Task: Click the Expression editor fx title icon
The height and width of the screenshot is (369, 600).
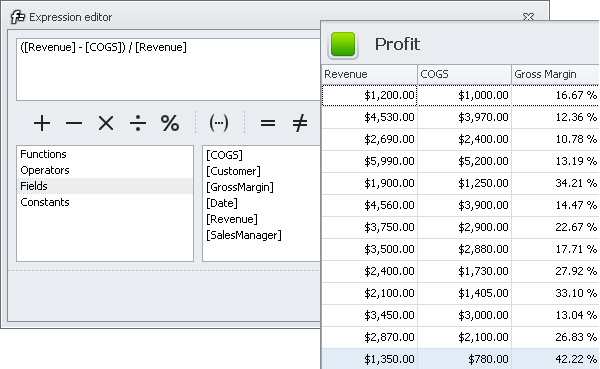Action: tap(18, 17)
